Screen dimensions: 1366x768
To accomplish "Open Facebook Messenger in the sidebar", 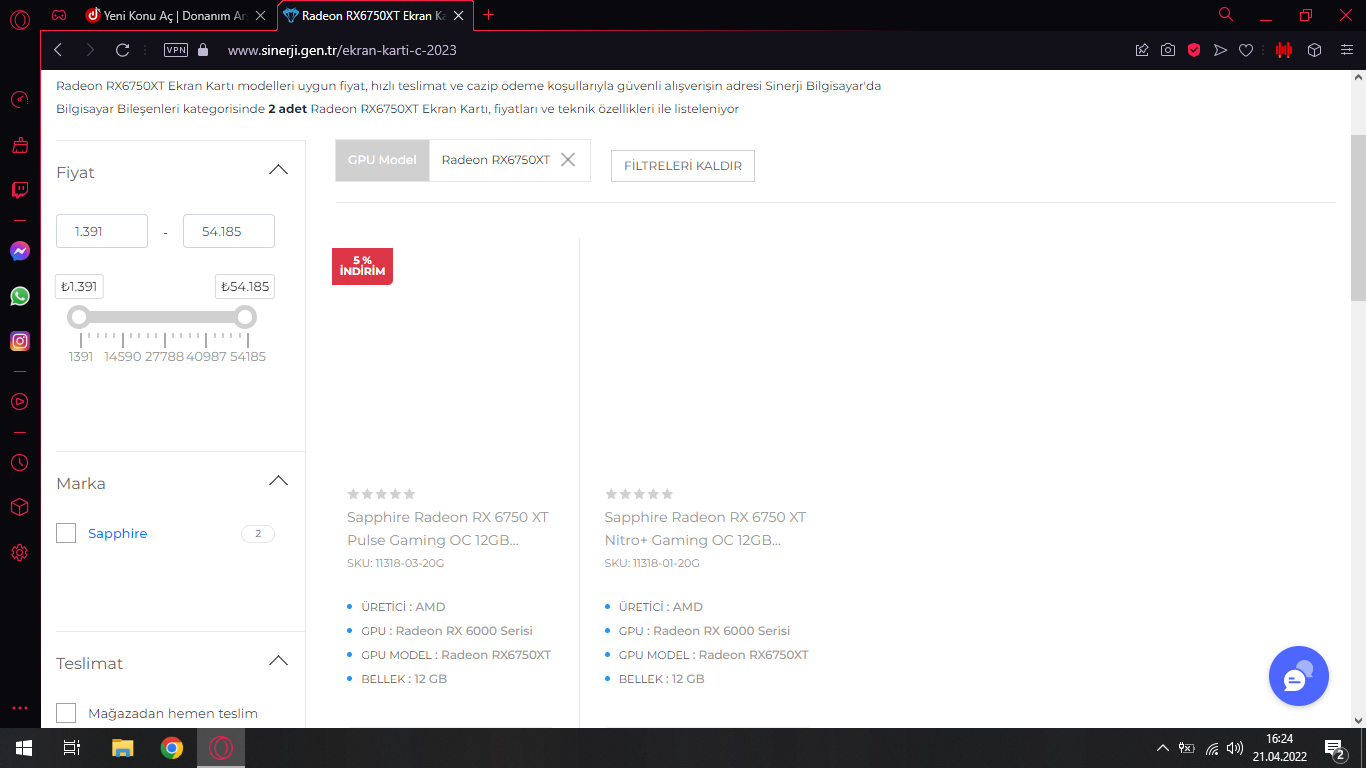I will pyautogui.click(x=20, y=251).
